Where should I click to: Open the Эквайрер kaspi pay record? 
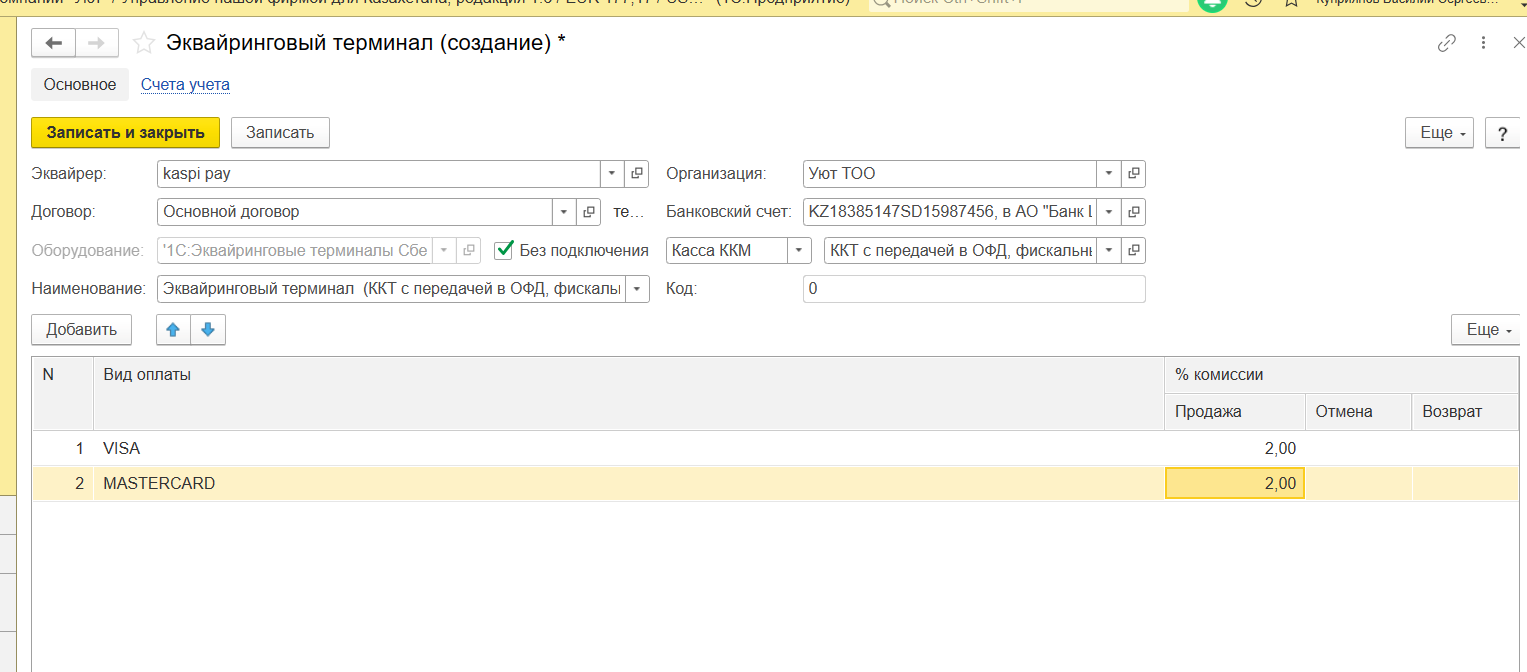pos(637,174)
